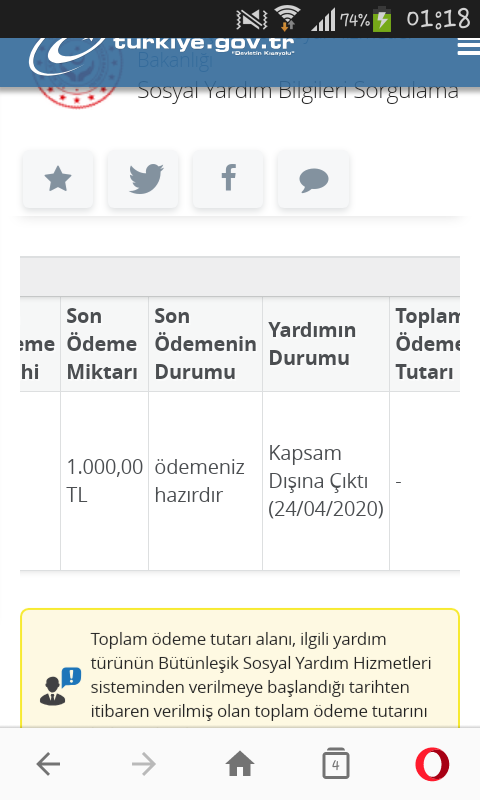
Task: Open the comment speech bubble icon
Action: click(x=313, y=179)
